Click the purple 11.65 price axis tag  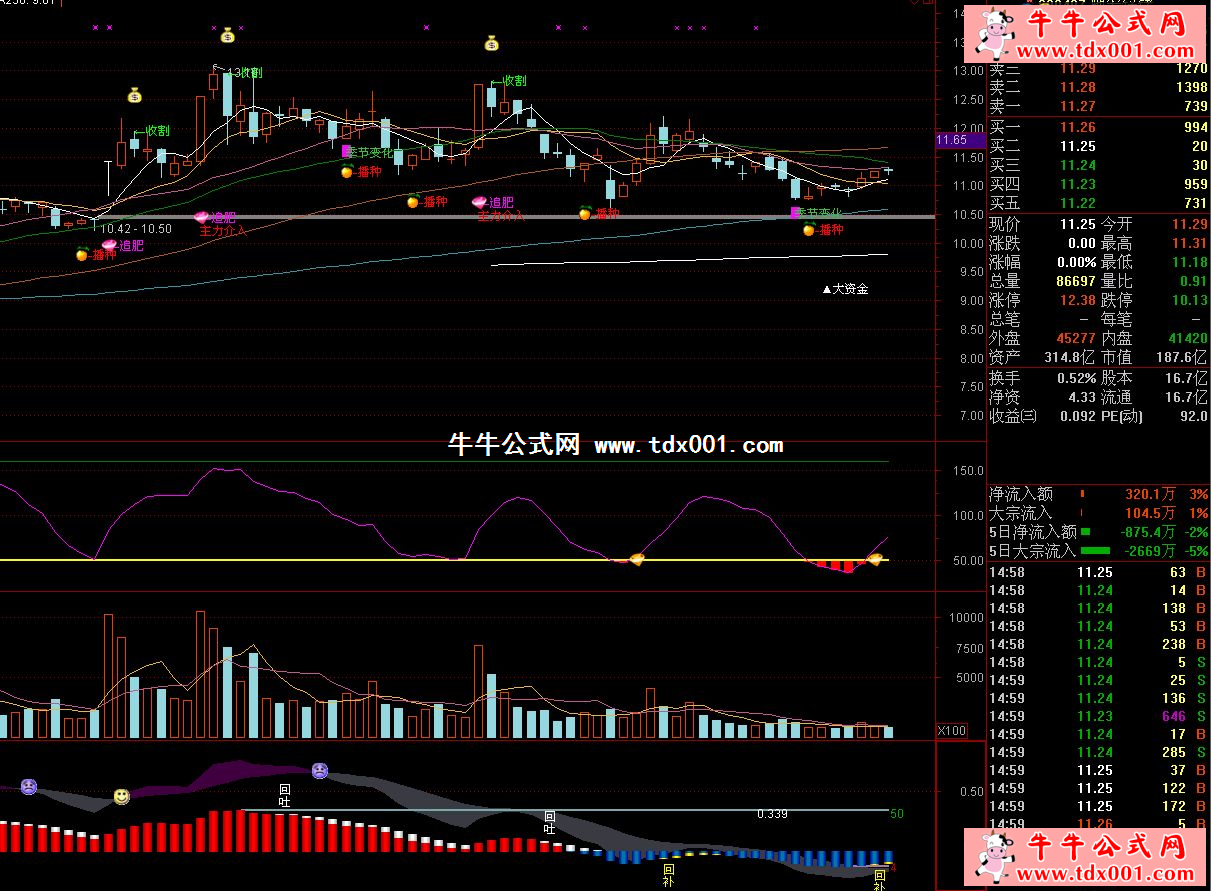[951, 141]
